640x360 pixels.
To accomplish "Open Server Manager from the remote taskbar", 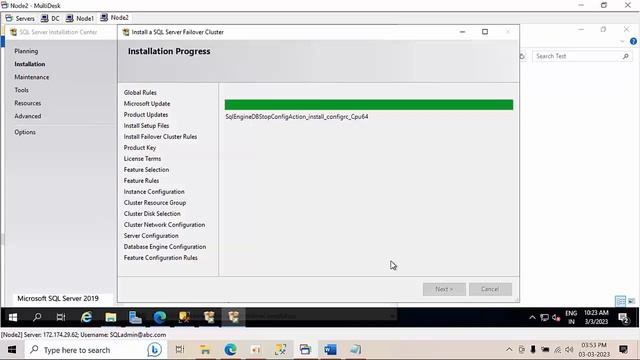I will 135,317.
